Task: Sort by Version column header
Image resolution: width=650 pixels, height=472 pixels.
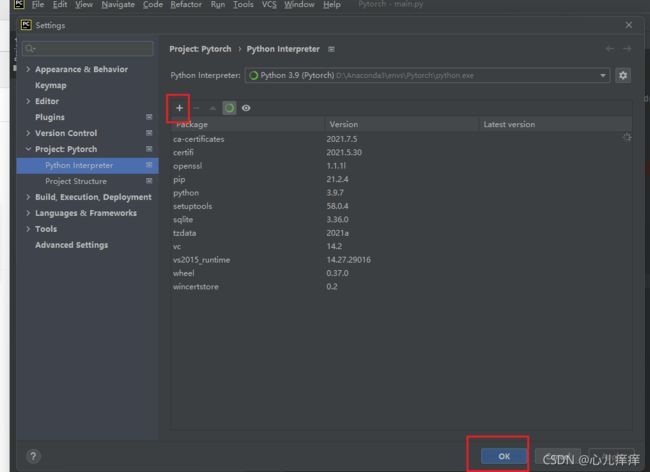Action: 402,124
